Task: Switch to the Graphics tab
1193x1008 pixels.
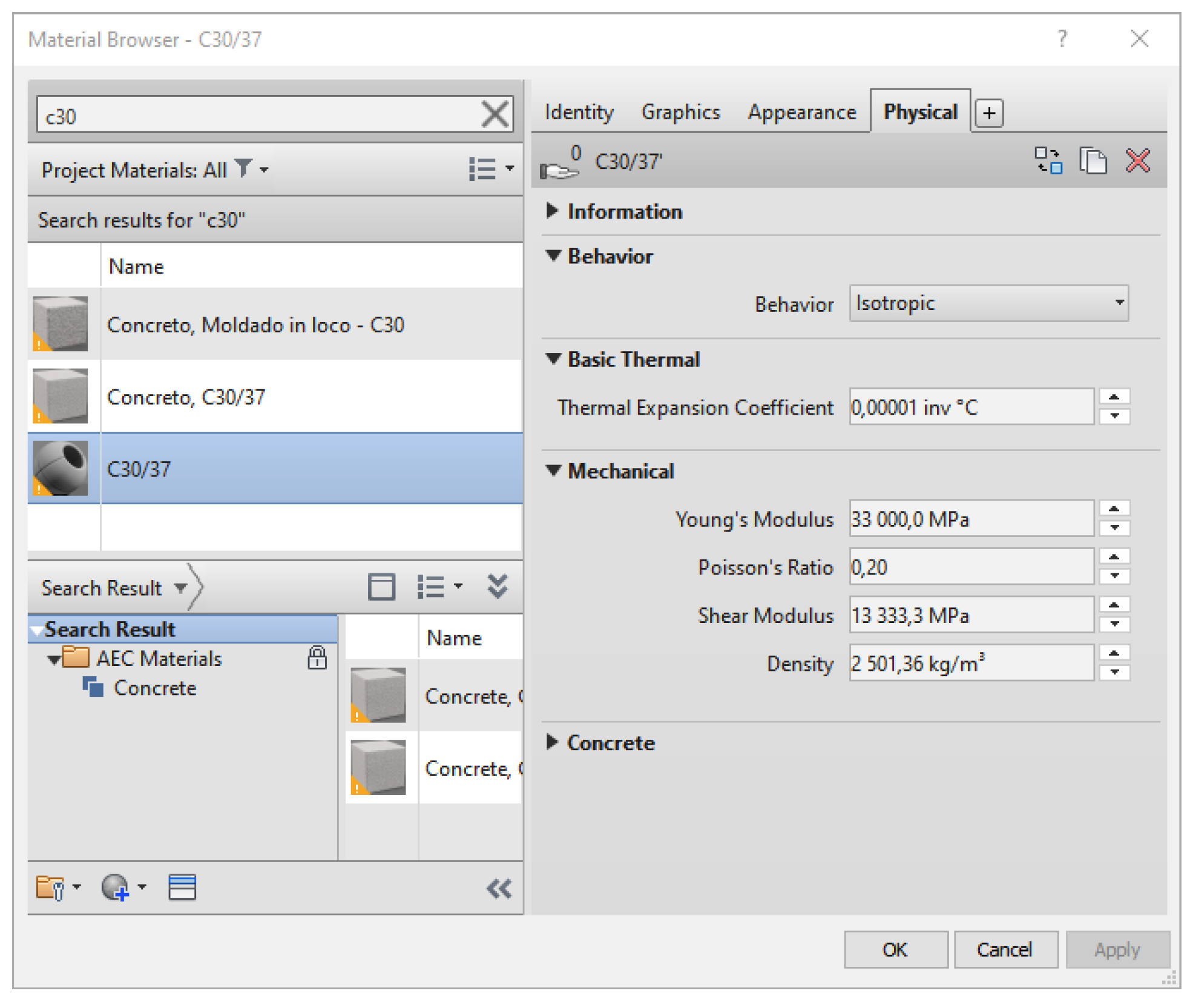Action: point(680,113)
